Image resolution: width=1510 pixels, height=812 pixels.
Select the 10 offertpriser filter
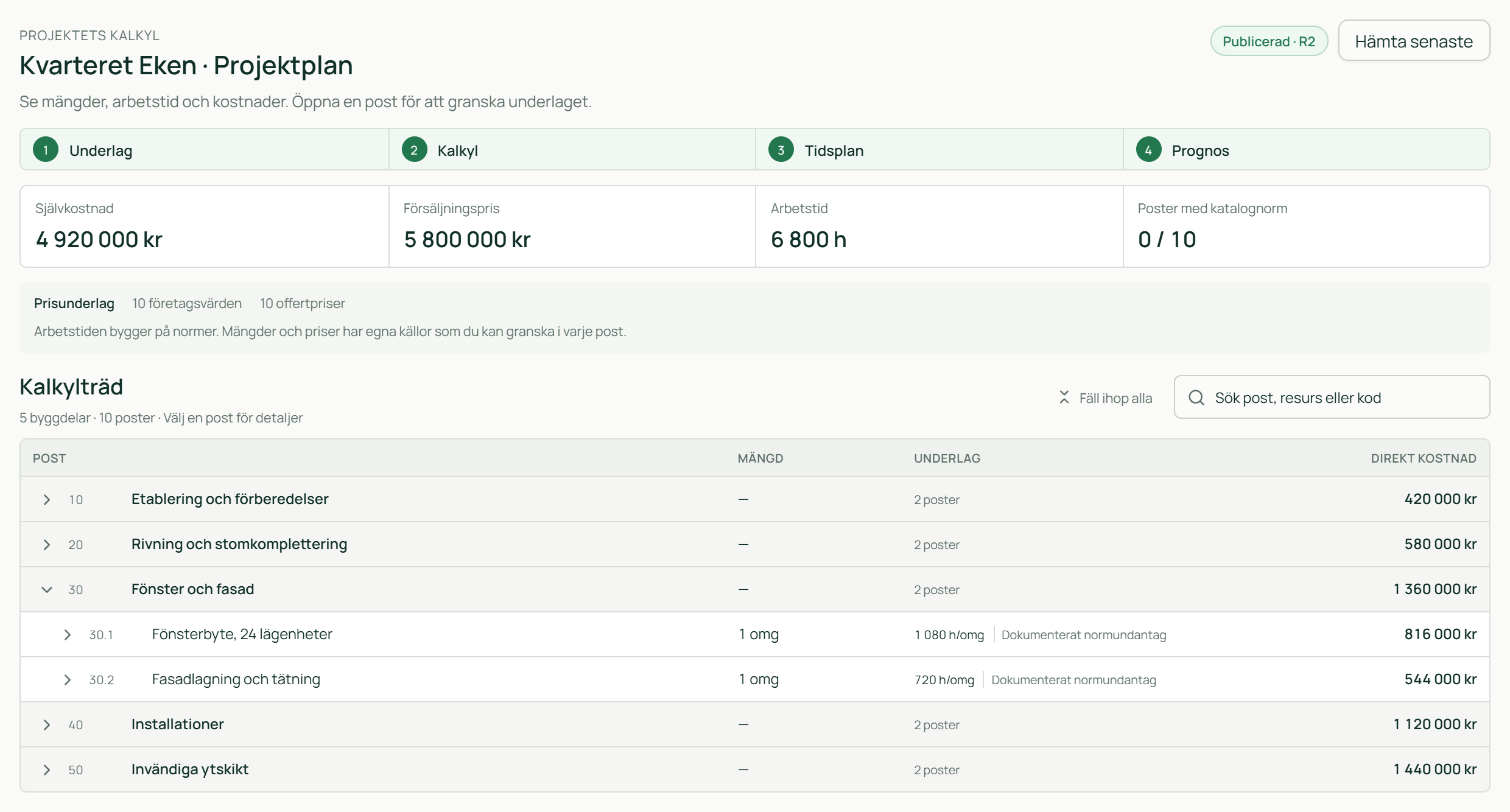303,303
